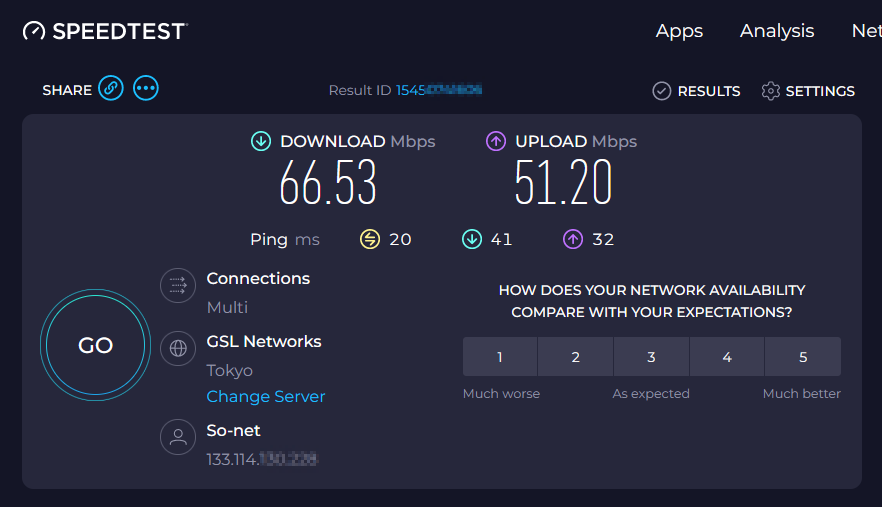Image resolution: width=882 pixels, height=507 pixels.
Task: Click the RESULTS label
Action: [x=709, y=91]
